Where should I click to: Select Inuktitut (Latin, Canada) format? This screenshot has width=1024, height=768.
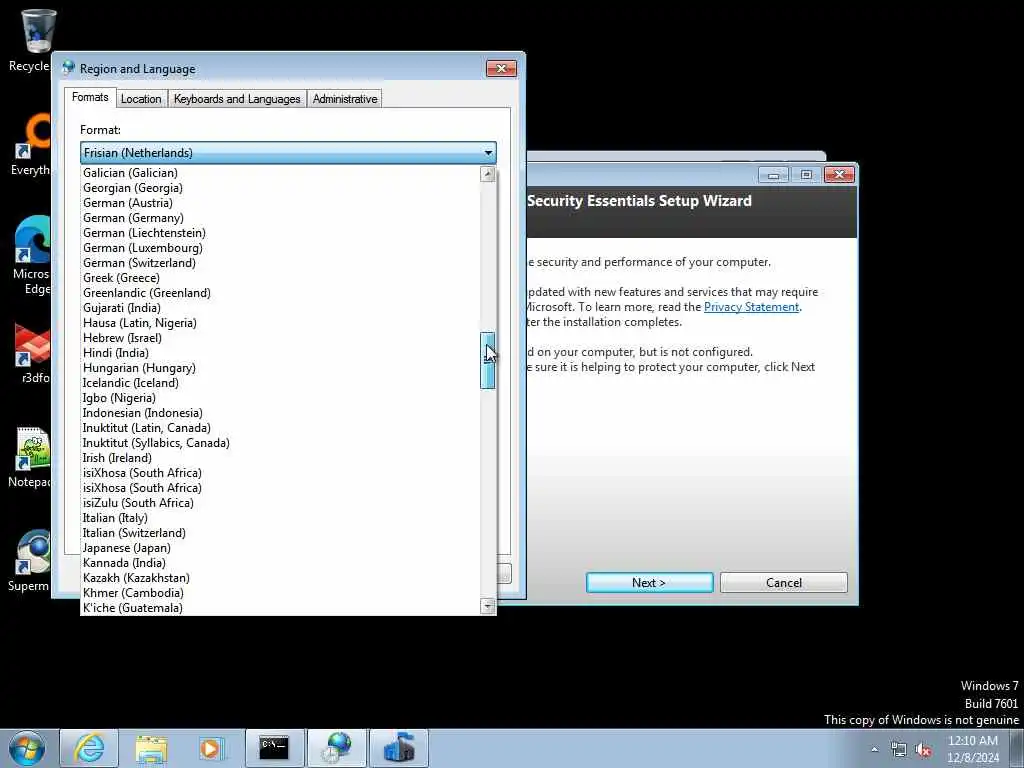(280, 428)
